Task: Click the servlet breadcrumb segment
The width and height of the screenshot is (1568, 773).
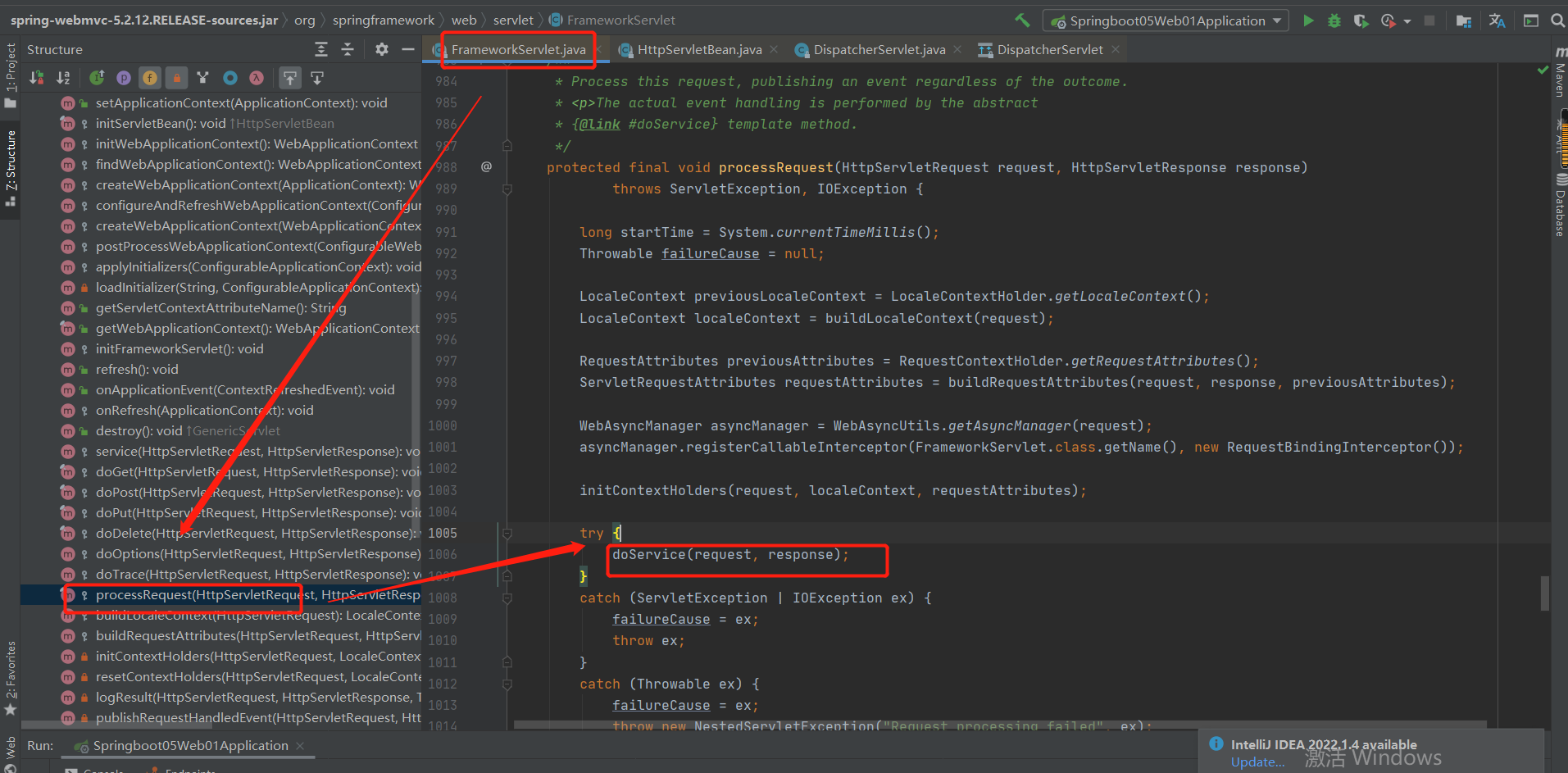Action: (513, 20)
